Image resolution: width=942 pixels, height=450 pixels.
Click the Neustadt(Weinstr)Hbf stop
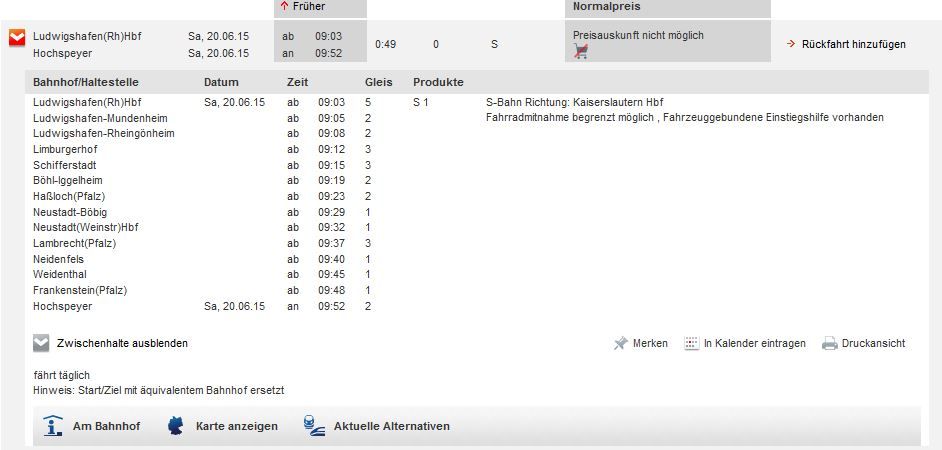pyautogui.click(x=85, y=227)
